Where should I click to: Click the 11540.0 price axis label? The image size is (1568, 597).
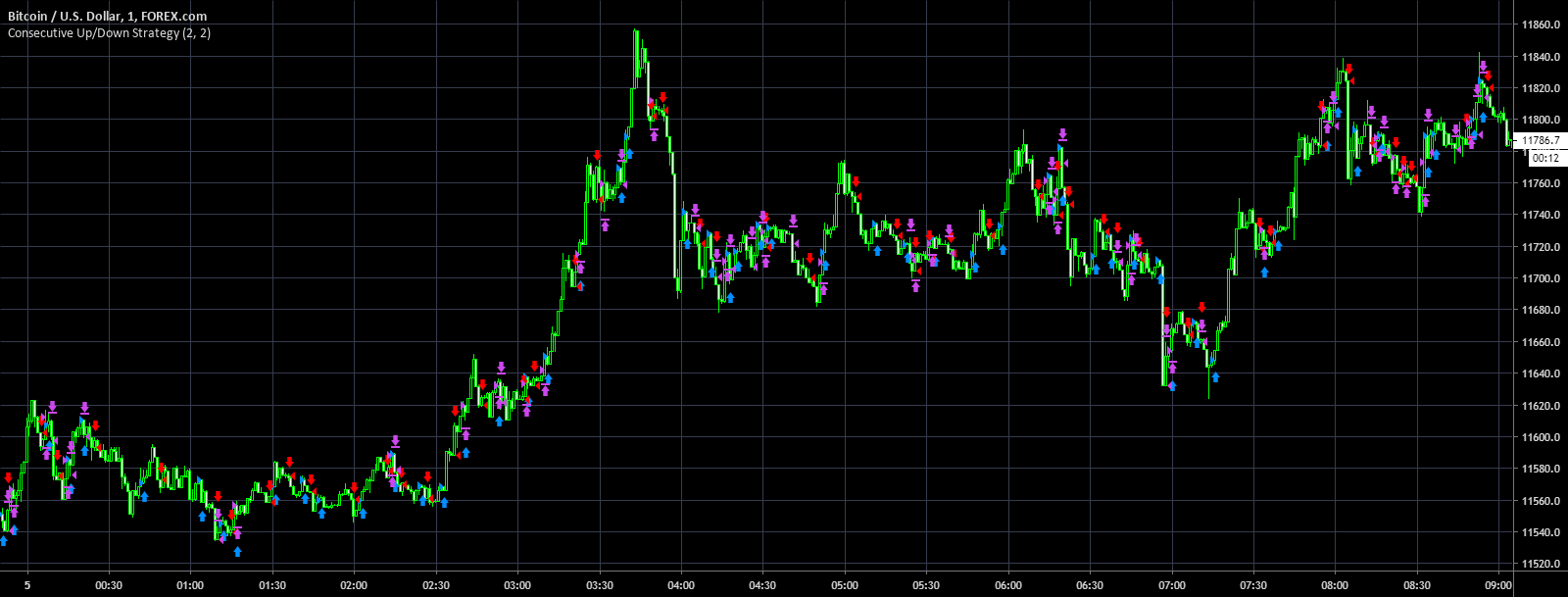pos(1541,532)
